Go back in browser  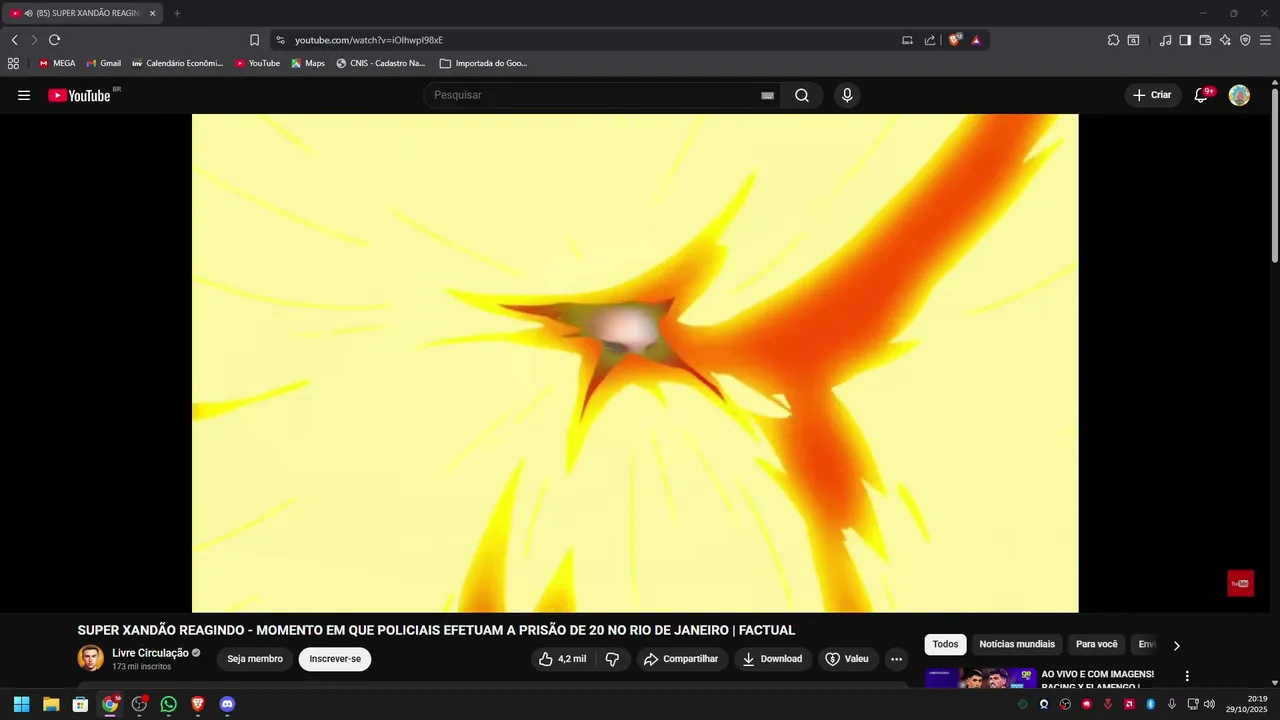coord(14,40)
